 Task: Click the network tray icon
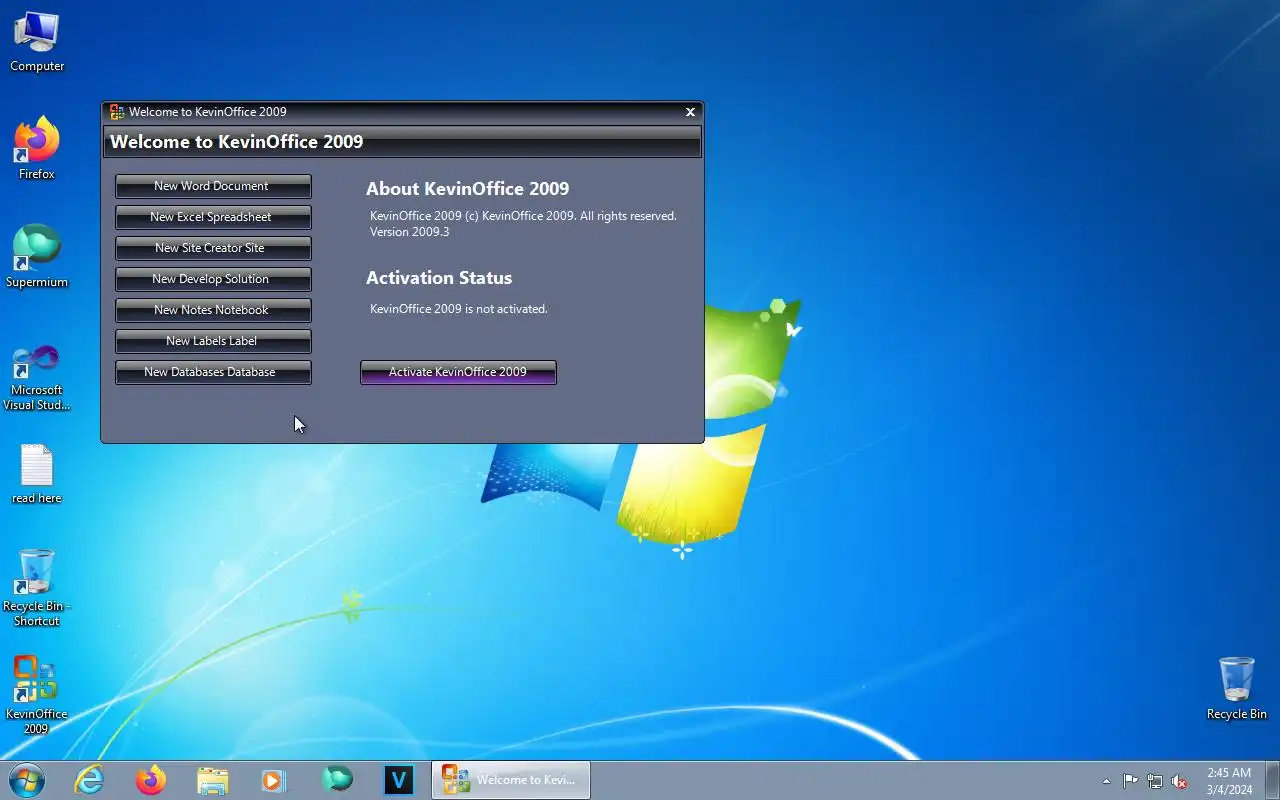click(1155, 781)
